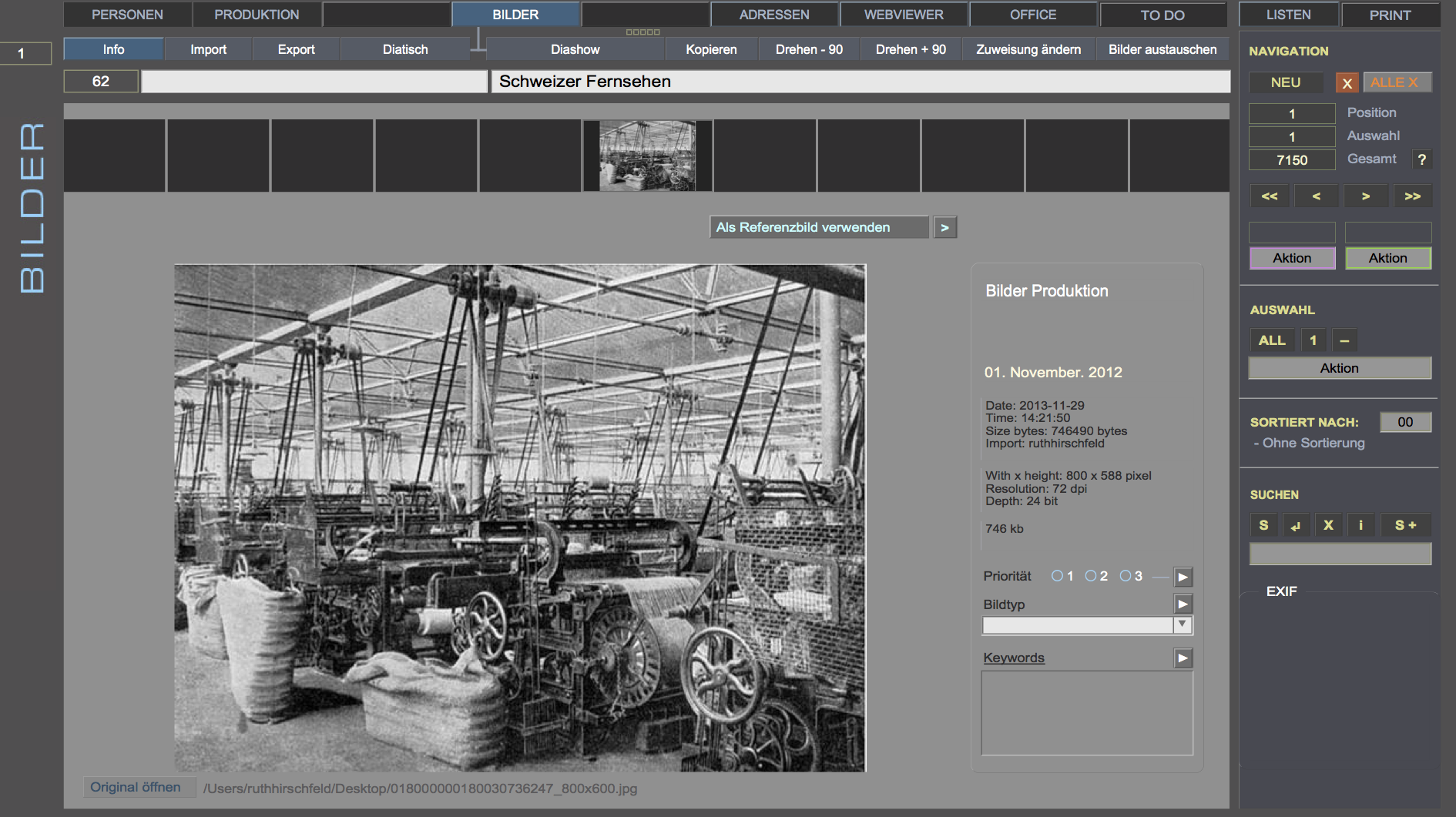Click the search input field under SUCHEN
The width and height of the screenshot is (1456, 817).
click(x=1340, y=554)
